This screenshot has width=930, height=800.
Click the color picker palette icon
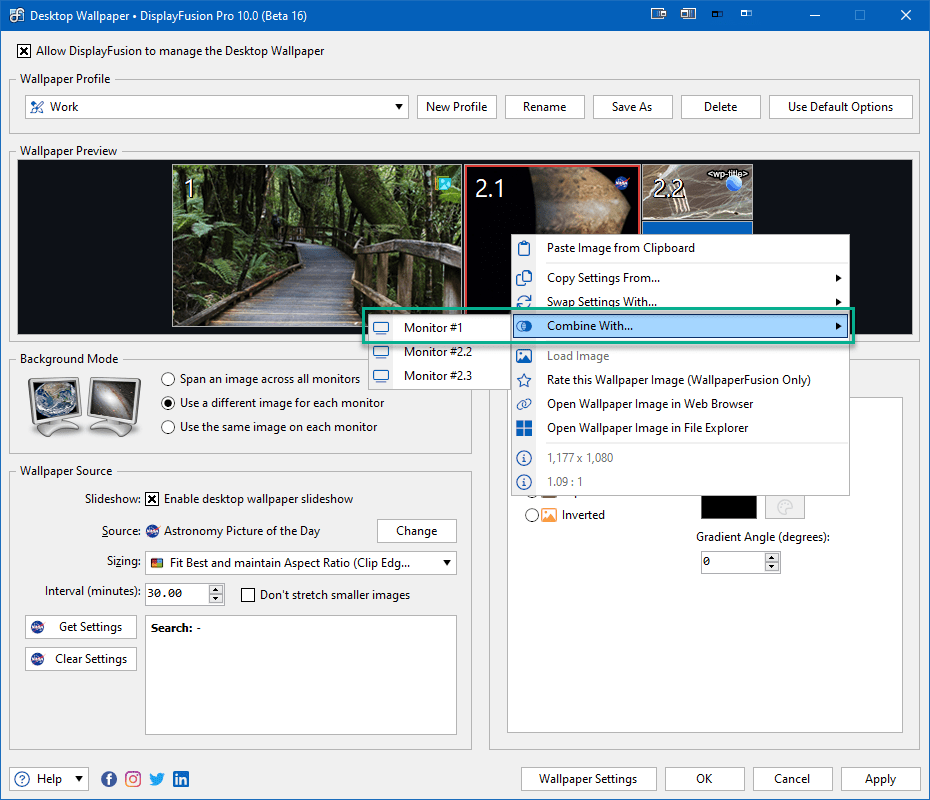click(x=785, y=507)
